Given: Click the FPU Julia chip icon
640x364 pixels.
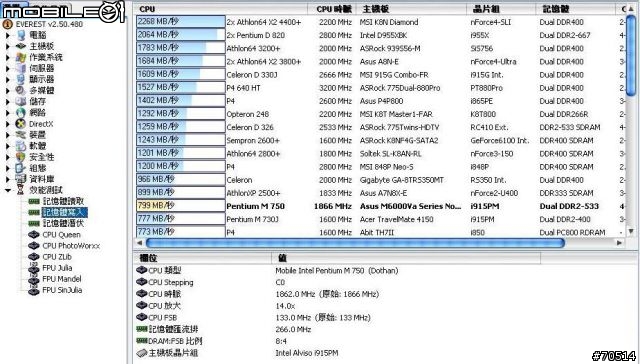Looking at the screenshot, I should [34, 268].
